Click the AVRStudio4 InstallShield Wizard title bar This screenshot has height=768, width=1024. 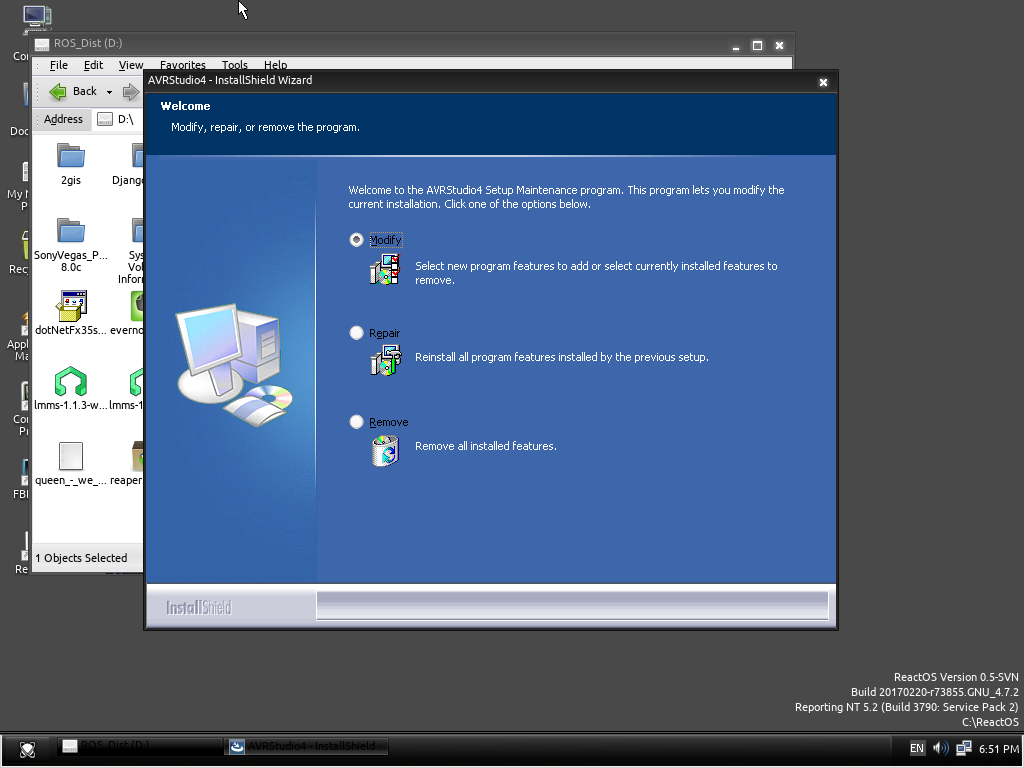click(481, 80)
